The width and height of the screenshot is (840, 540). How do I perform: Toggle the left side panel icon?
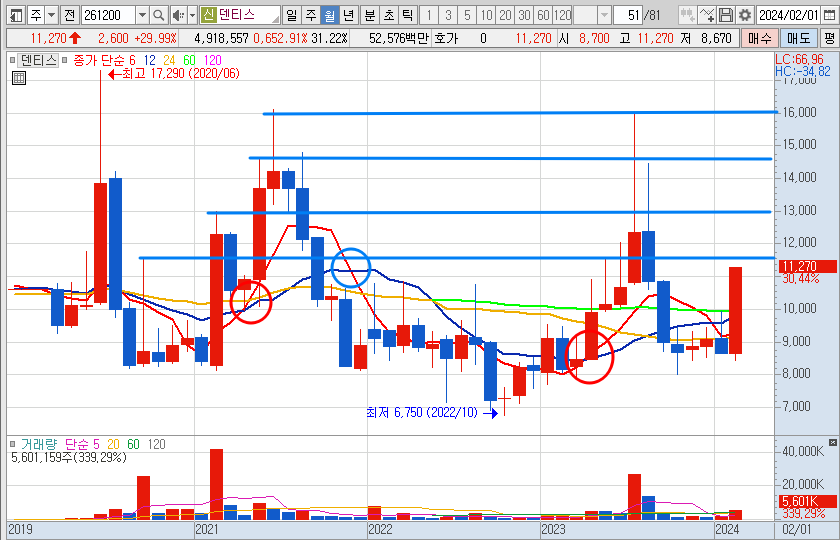17,15
